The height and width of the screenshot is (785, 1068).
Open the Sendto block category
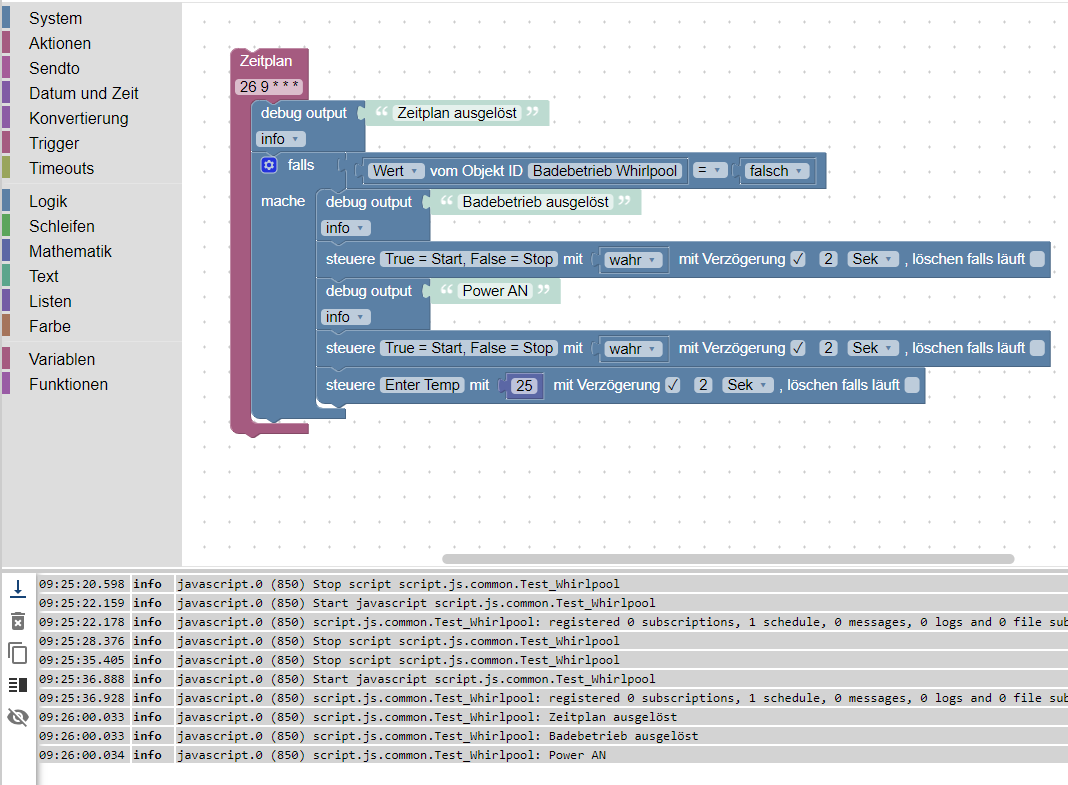point(54,69)
